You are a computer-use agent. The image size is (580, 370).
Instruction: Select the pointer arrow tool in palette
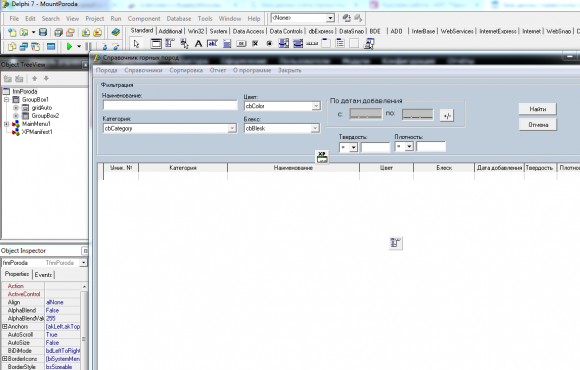point(136,44)
